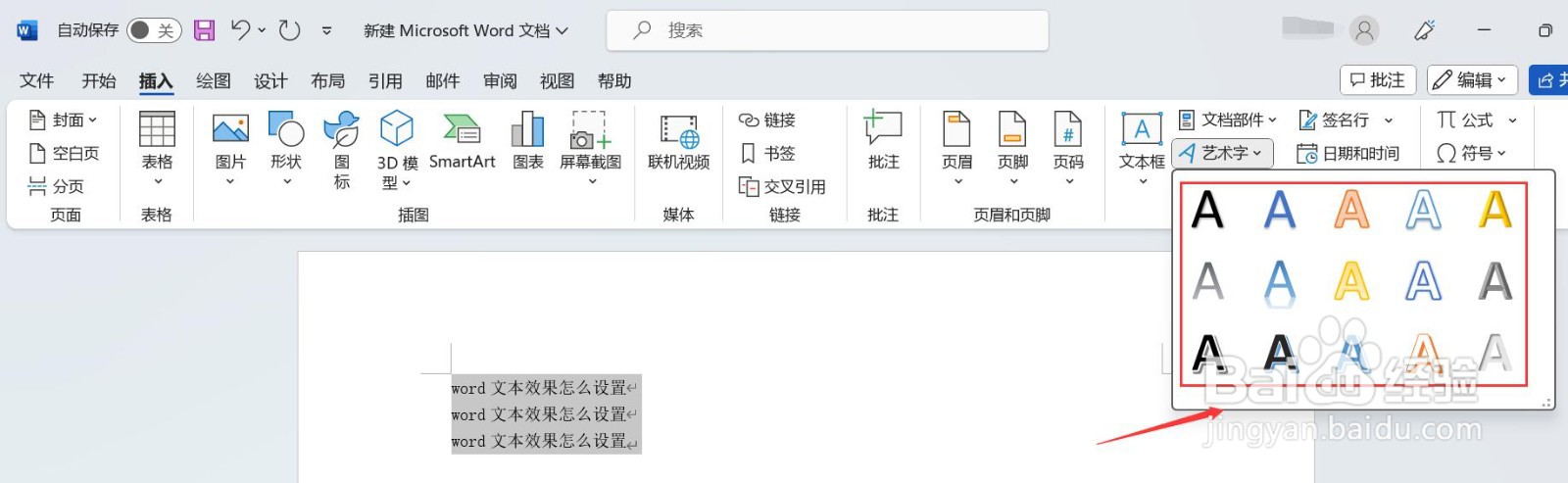Insert 联机视频 online video
Image resolution: width=1568 pixels, height=483 pixels.
click(678, 143)
